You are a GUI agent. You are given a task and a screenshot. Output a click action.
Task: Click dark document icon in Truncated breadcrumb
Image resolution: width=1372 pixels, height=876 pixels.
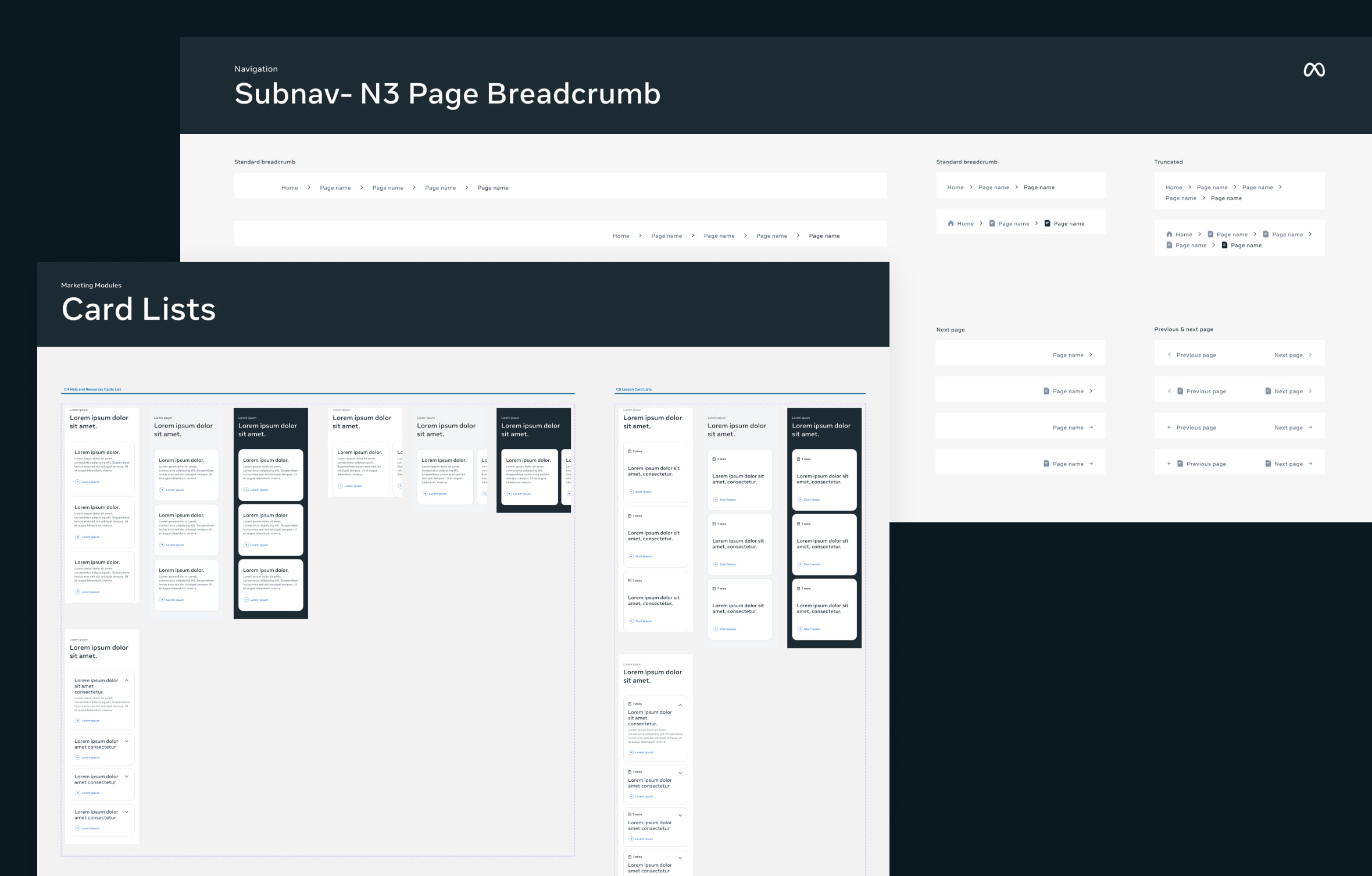click(x=1224, y=245)
